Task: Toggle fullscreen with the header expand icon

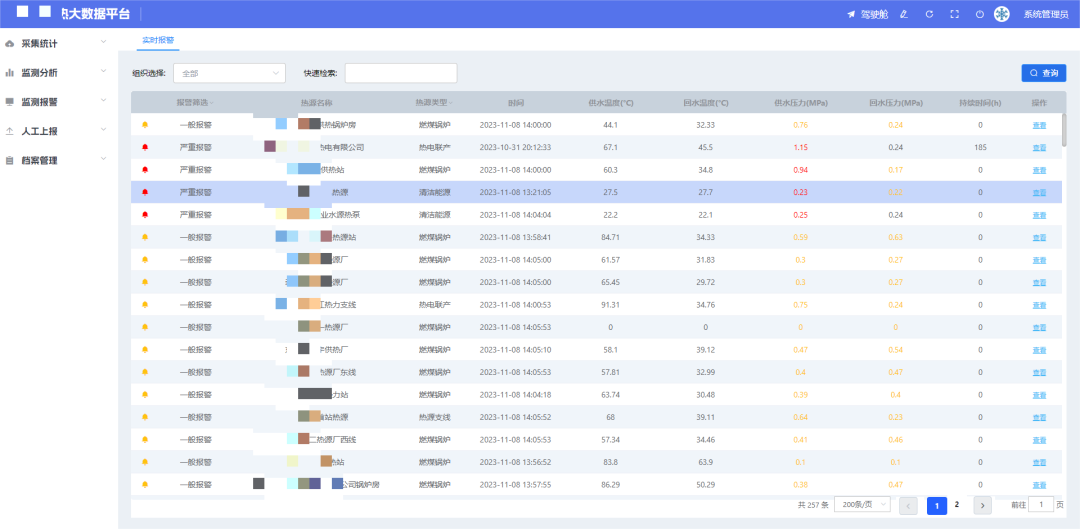Action: click(955, 14)
